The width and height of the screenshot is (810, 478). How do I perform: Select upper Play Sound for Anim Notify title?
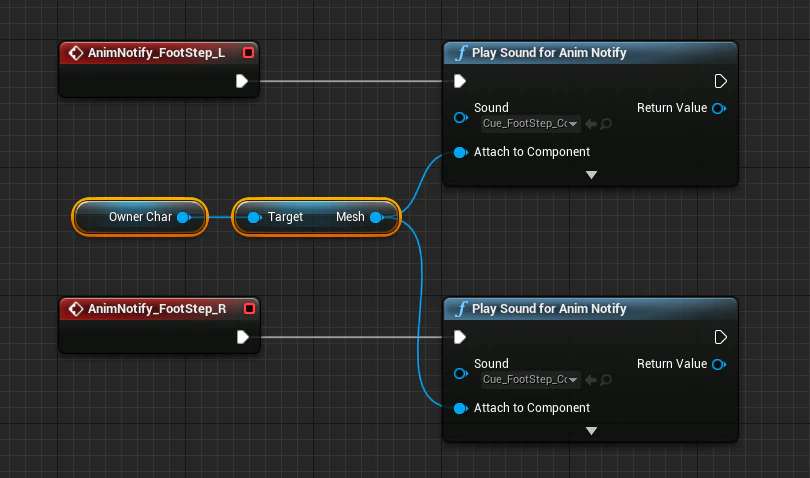[549, 53]
